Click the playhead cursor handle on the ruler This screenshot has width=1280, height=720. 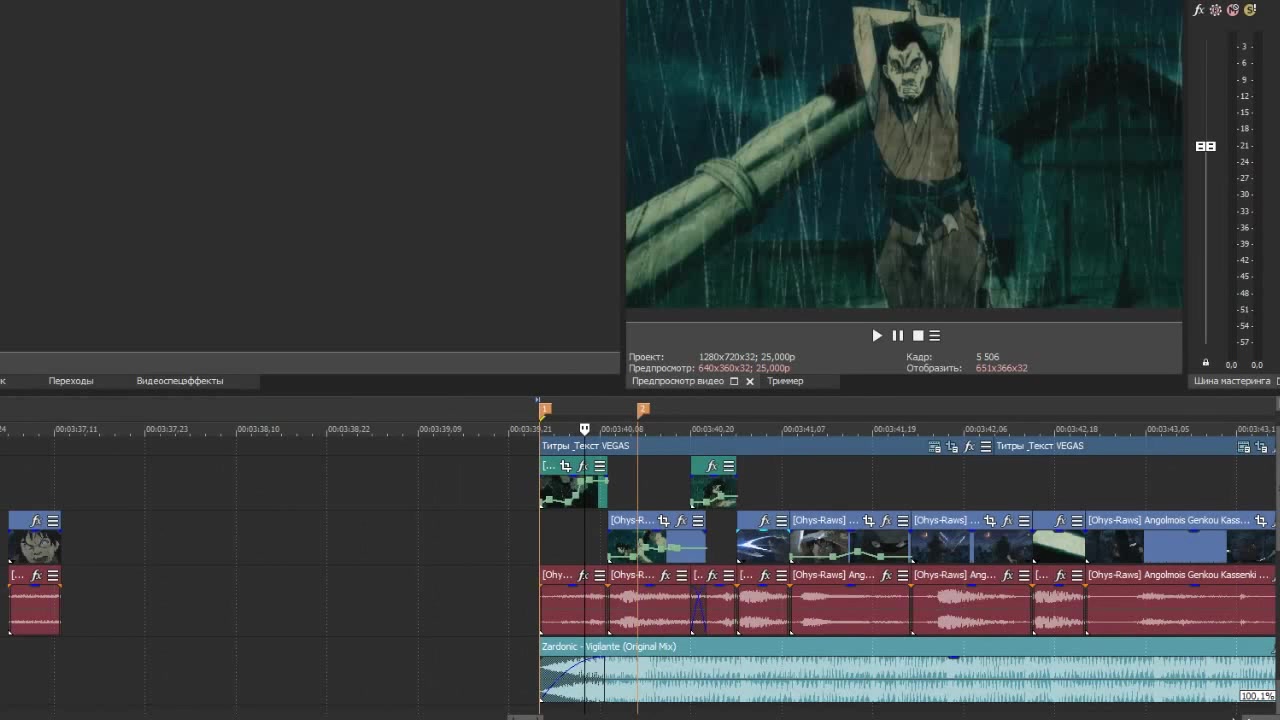coord(585,429)
